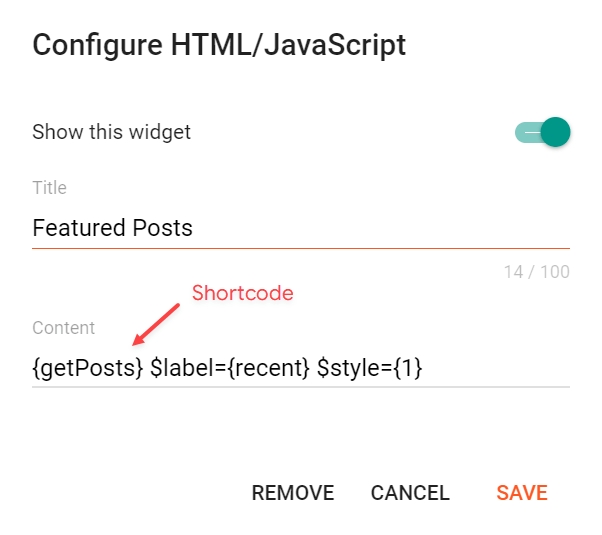Click the Title input field

[300, 228]
